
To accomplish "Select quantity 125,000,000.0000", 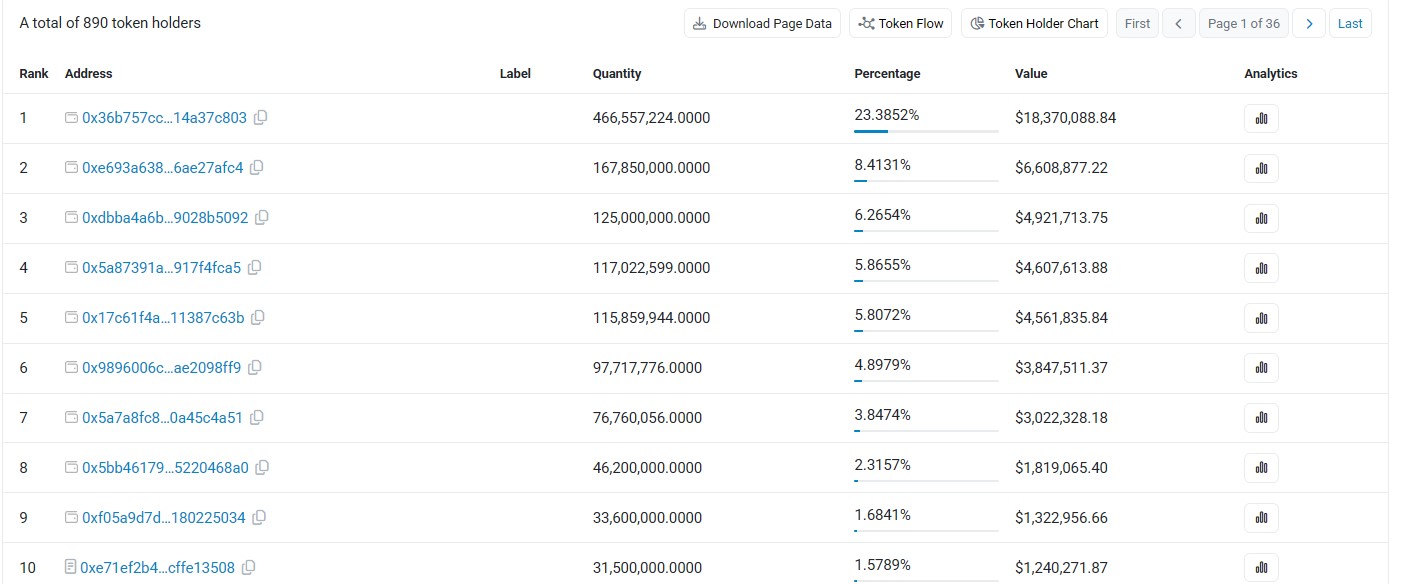I will coord(651,218).
